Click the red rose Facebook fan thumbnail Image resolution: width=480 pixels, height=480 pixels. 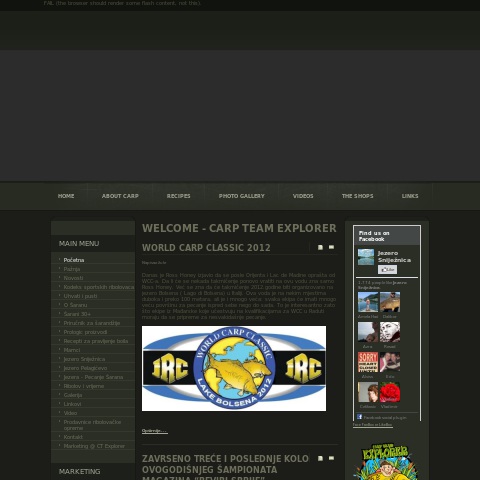pos(390,392)
